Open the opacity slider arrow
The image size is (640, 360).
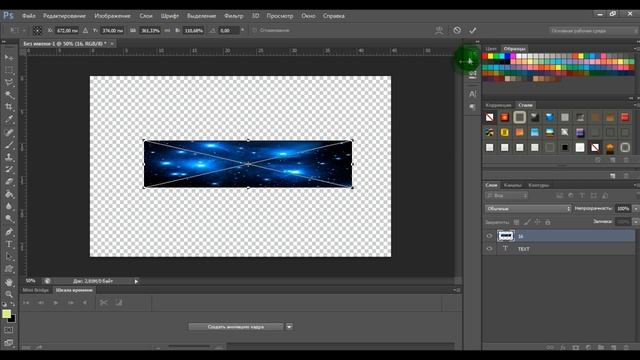click(636, 209)
